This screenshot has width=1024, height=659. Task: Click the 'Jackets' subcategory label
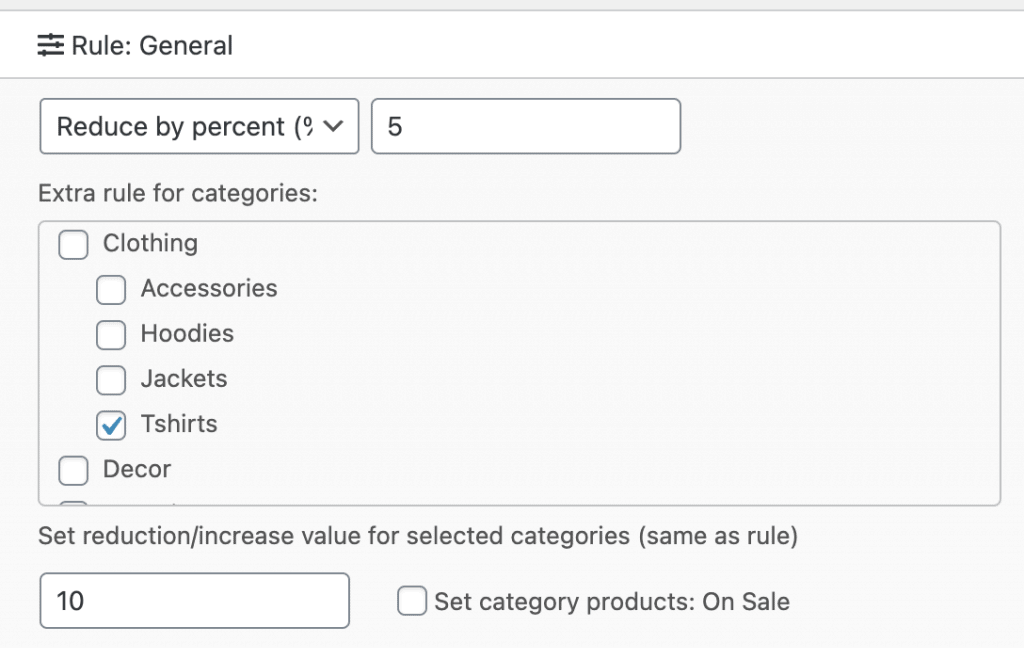click(x=184, y=379)
